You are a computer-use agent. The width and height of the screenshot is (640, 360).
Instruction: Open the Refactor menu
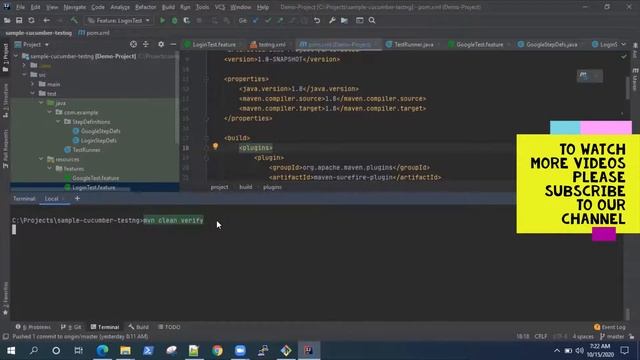click(146, 7)
